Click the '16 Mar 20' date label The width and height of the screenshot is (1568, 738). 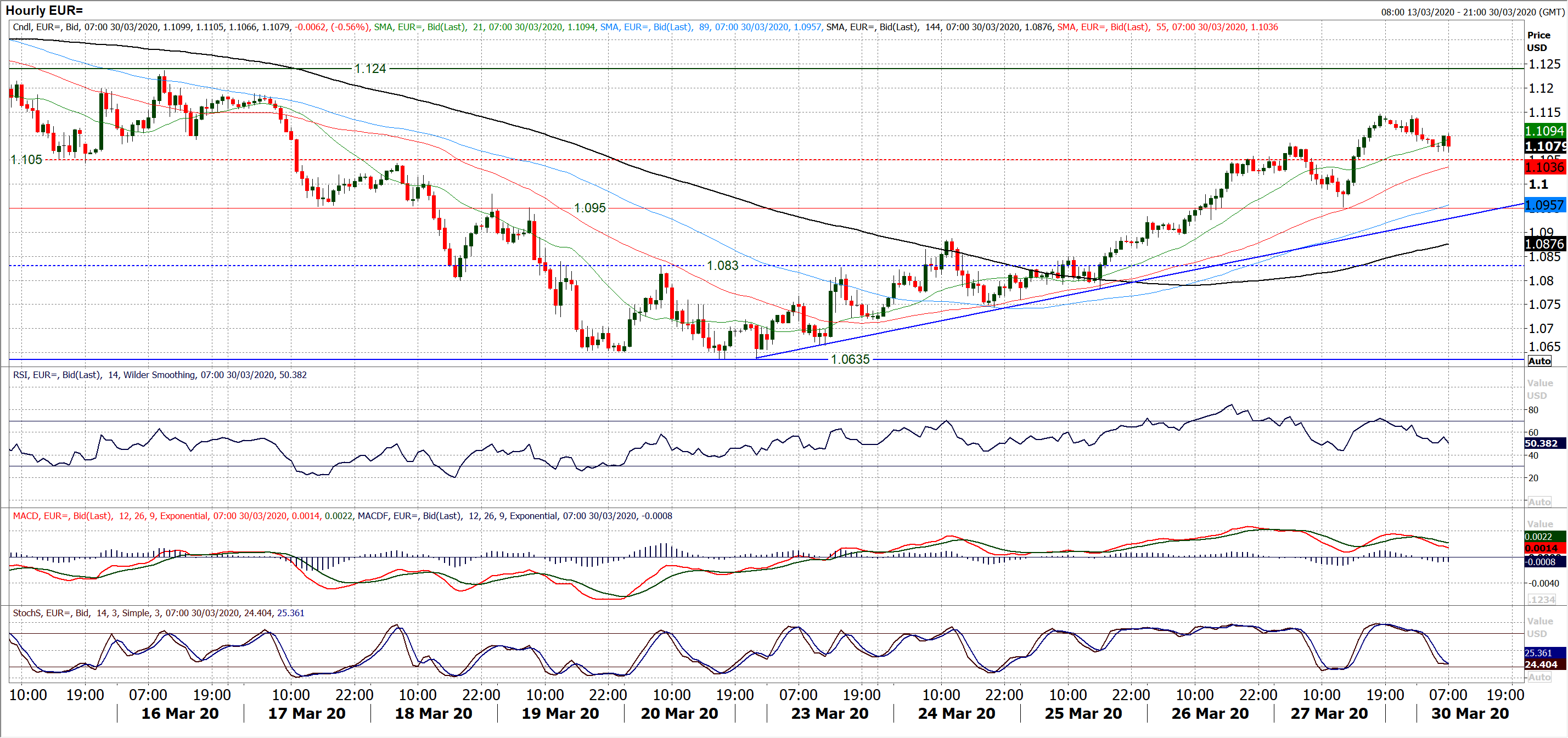tap(180, 714)
